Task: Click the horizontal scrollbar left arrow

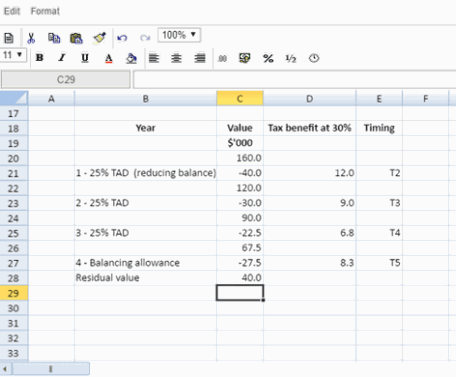Action: tap(5, 369)
